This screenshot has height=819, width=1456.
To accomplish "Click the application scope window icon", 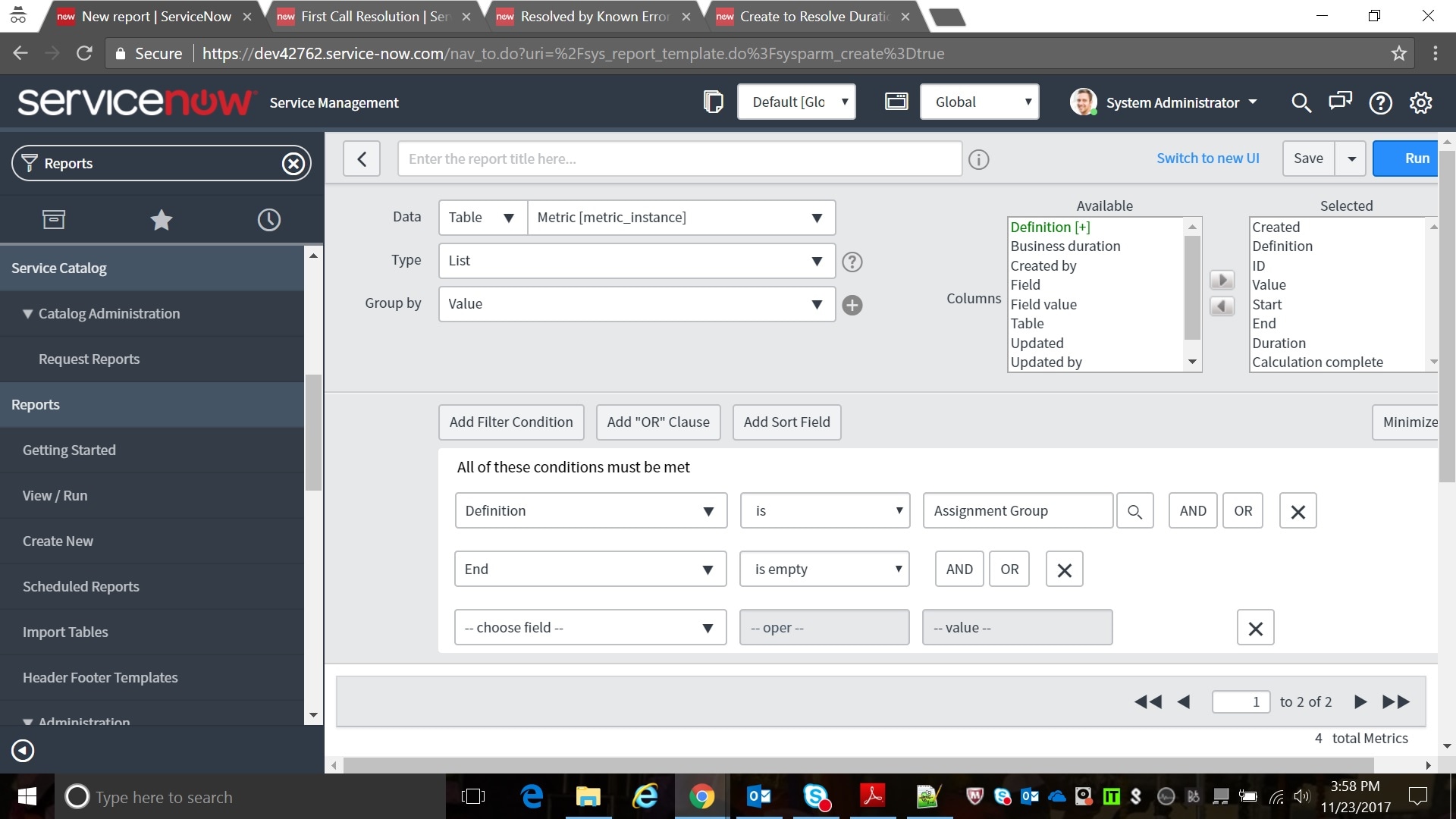I will pyautogui.click(x=896, y=102).
